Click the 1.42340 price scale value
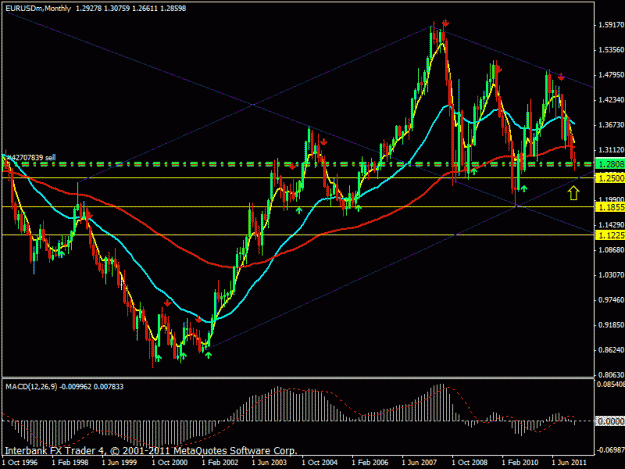 [611, 100]
